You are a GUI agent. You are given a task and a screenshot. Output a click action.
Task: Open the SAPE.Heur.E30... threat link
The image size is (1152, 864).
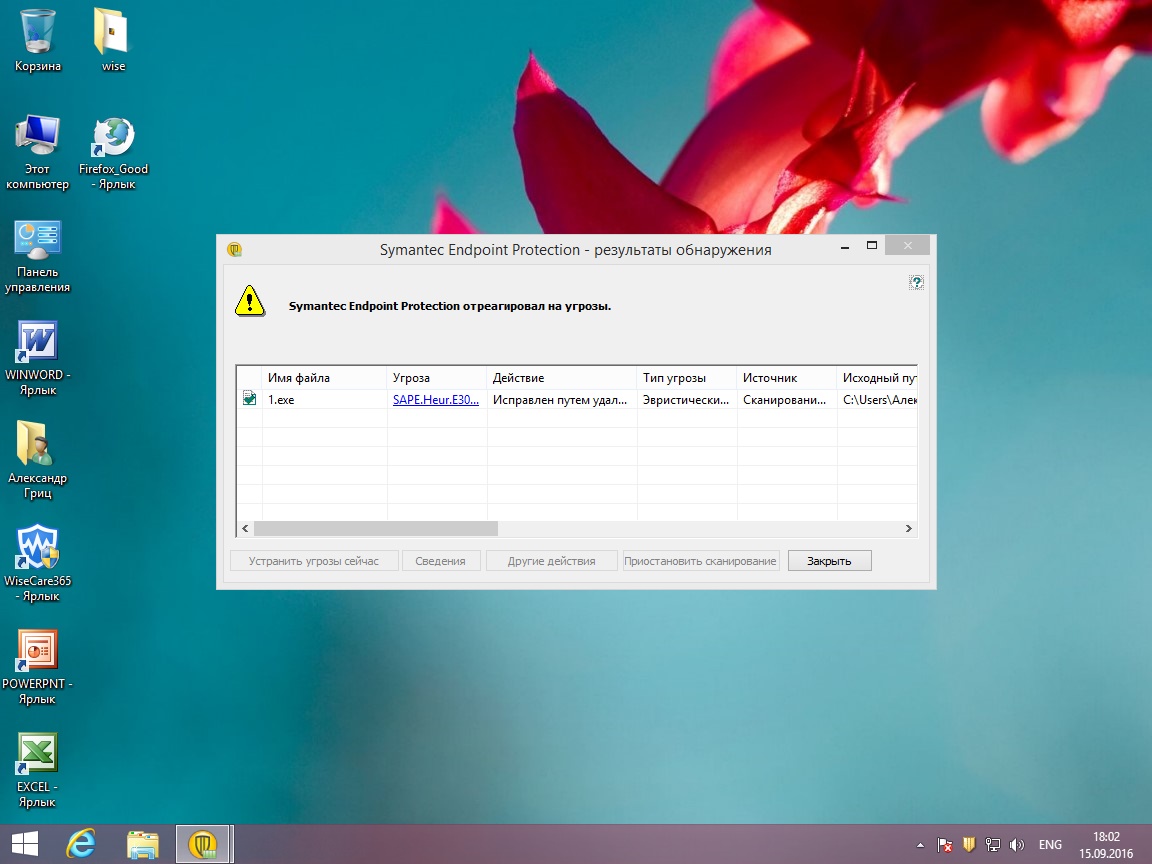coord(436,400)
